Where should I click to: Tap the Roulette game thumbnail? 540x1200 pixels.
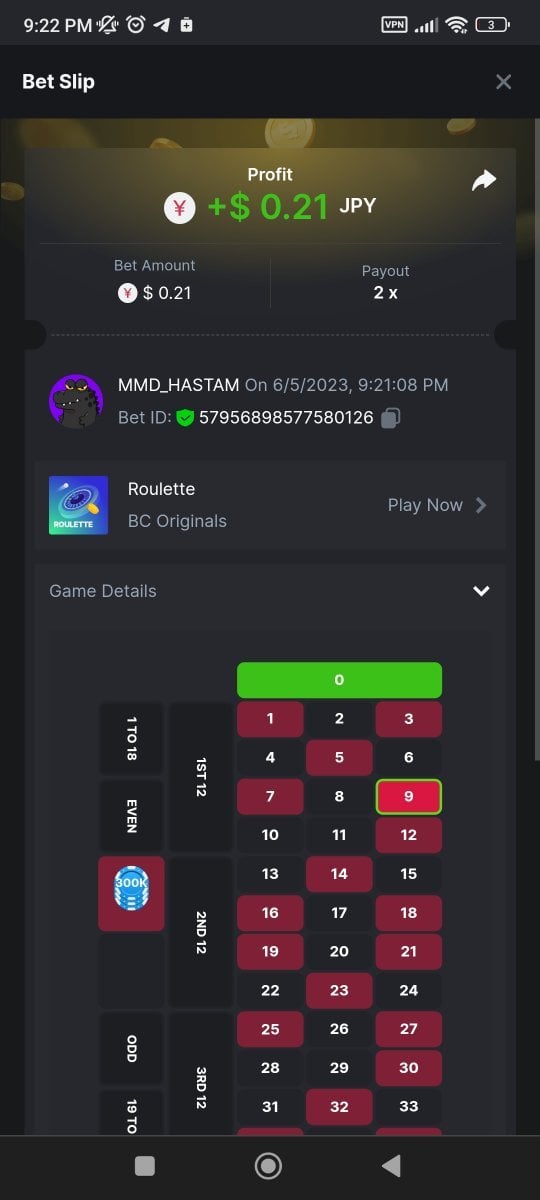tap(78, 505)
